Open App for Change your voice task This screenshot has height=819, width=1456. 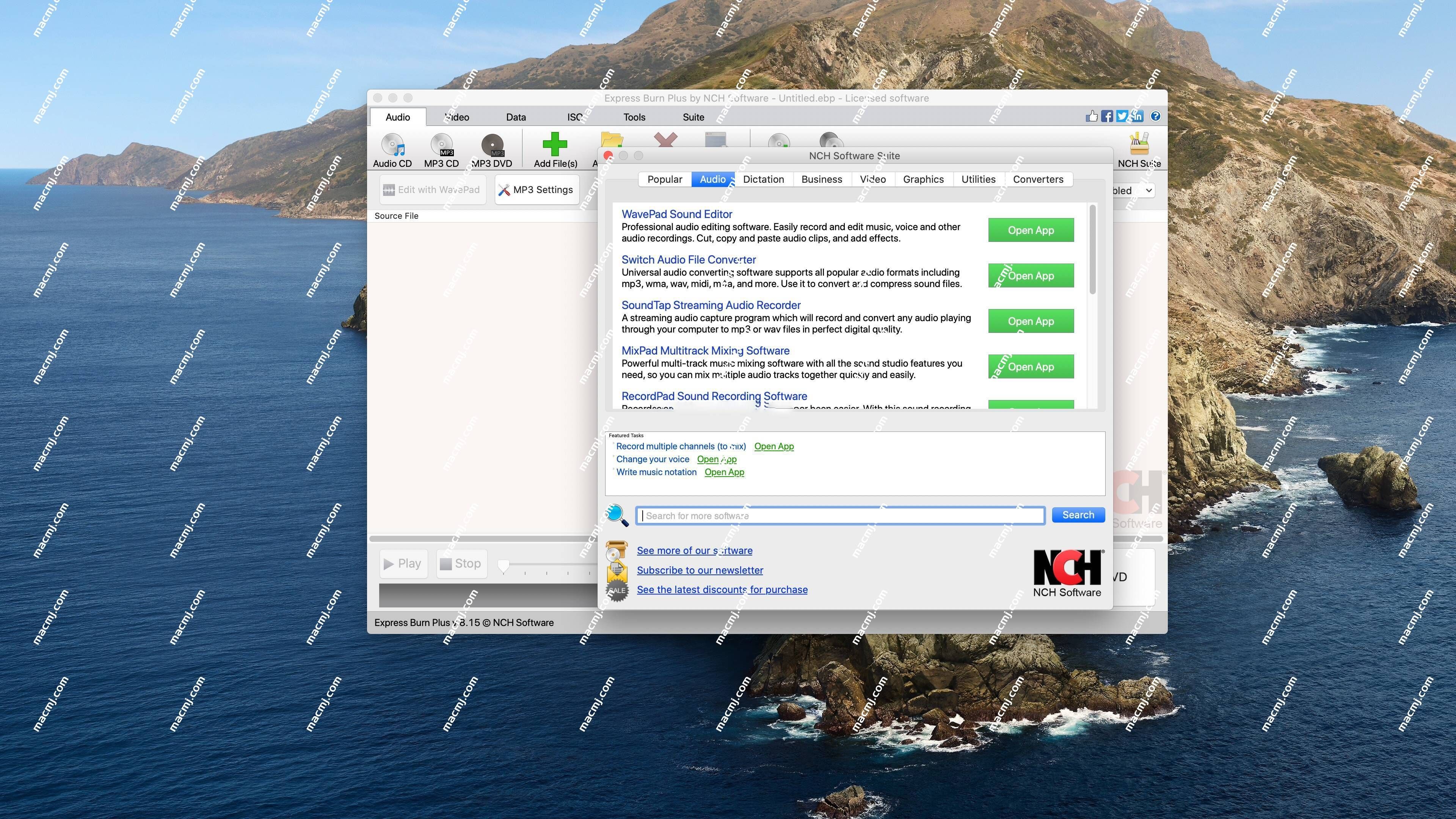pyautogui.click(x=717, y=460)
